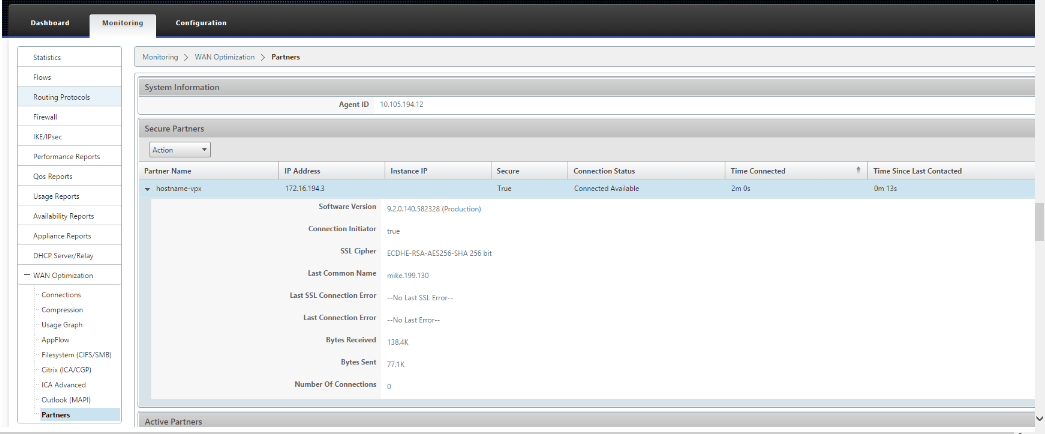Image resolution: width=1045 pixels, height=434 pixels.
Task: Open Firewall in the sidebar
Action: point(69,117)
